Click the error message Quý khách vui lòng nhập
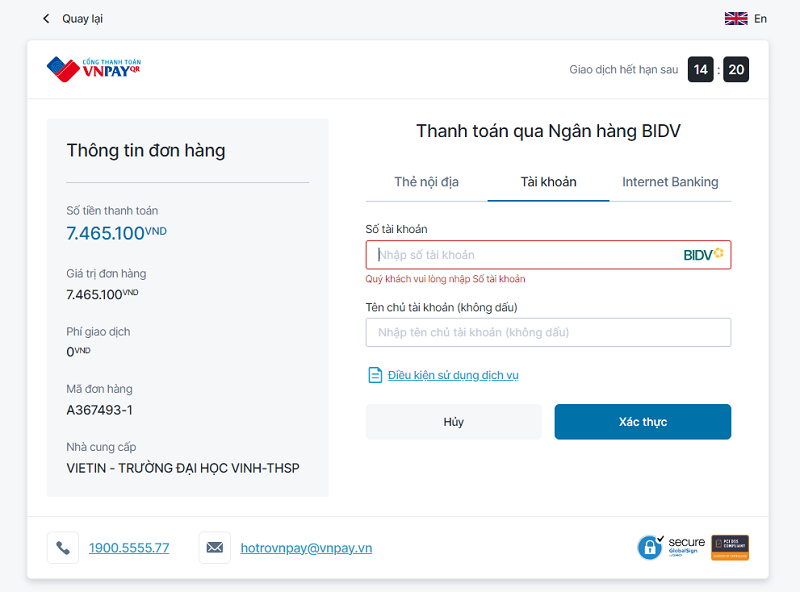The image size is (800, 592). click(x=445, y=279)
